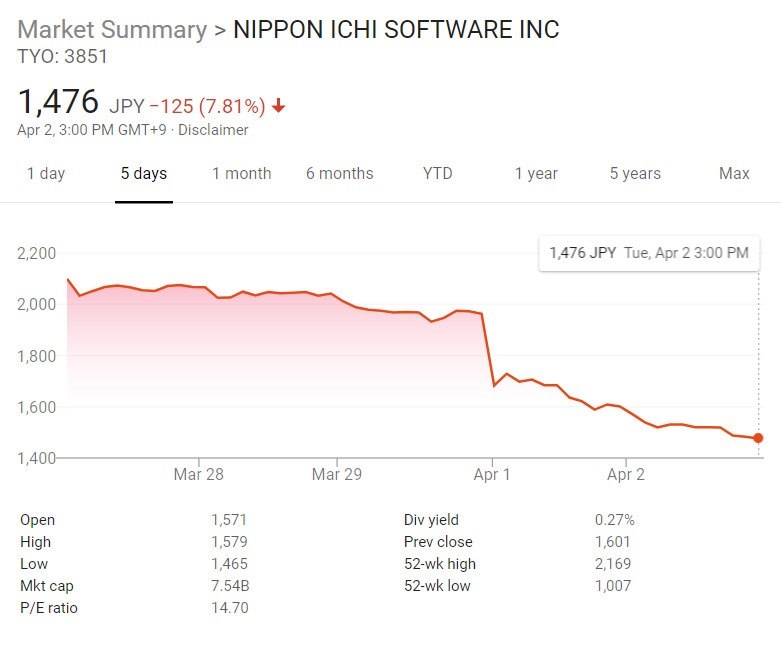
Task: View the 5 years chart range
Action: click(x=635, y=174)
